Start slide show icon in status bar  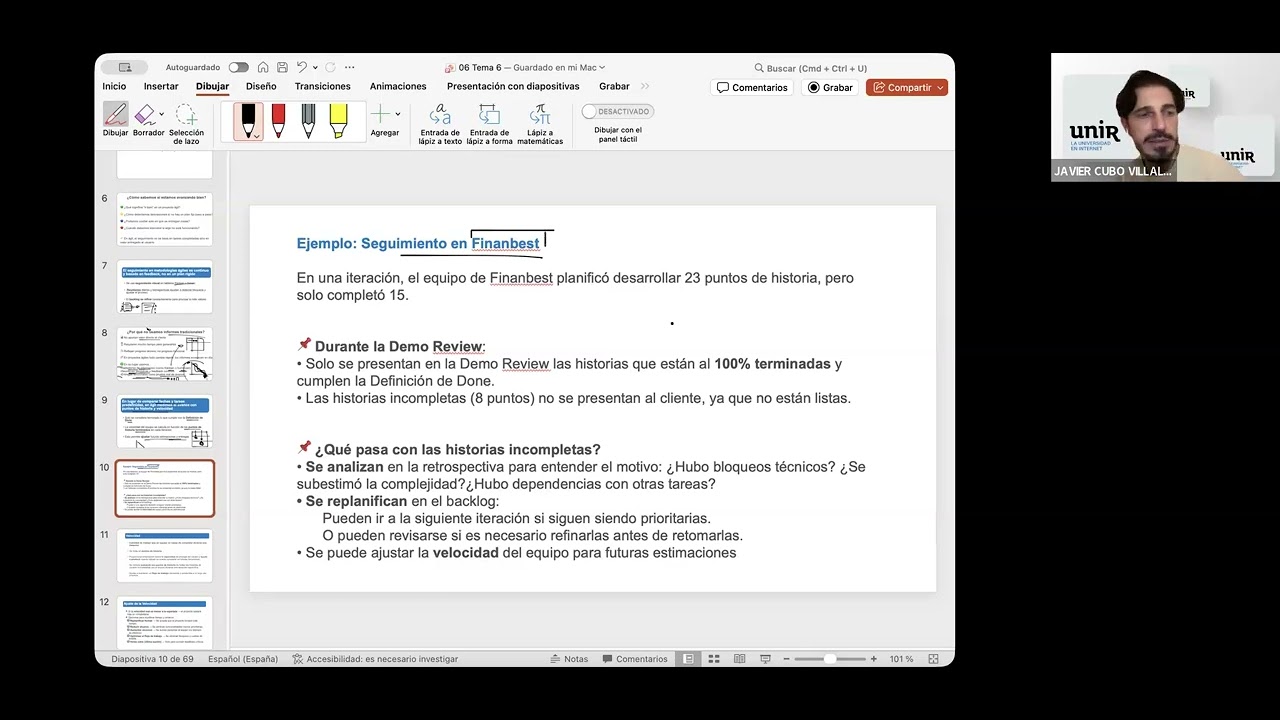(765, 659)
